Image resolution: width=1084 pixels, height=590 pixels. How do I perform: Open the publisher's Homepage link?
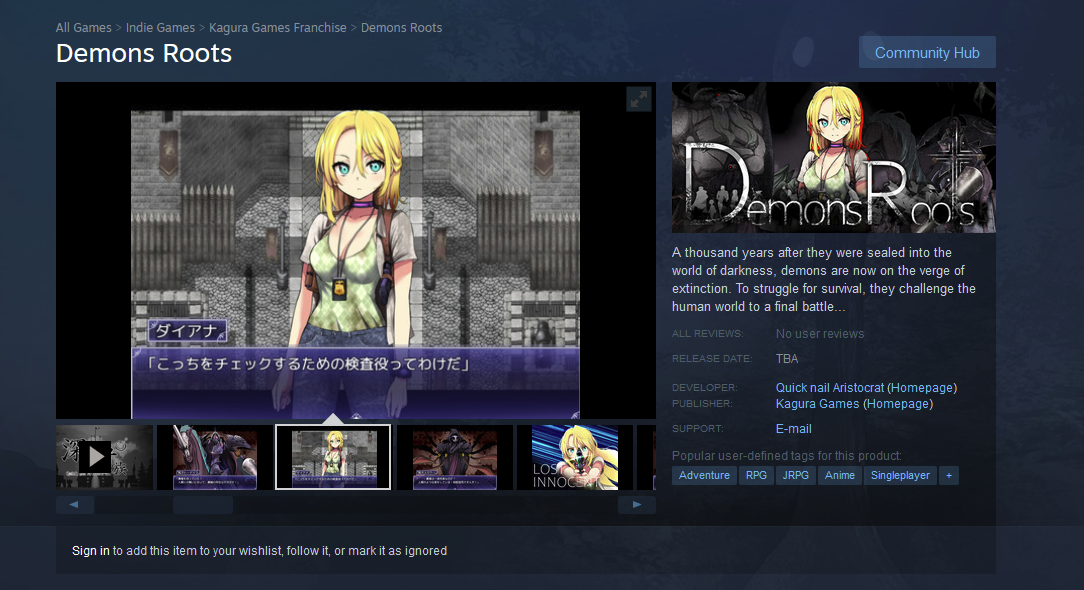tap(898, 404)
